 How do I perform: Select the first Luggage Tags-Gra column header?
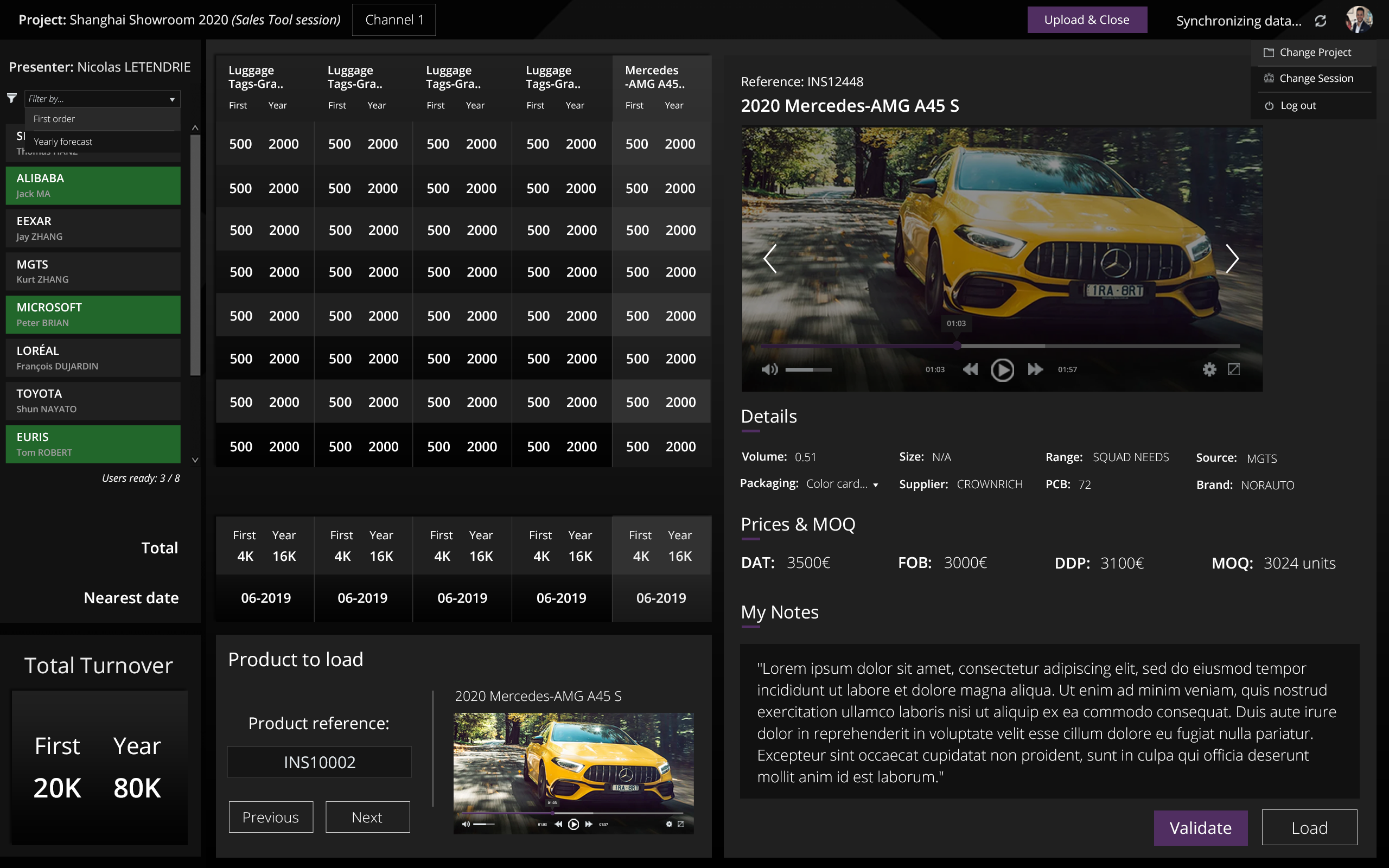(265, 88)
